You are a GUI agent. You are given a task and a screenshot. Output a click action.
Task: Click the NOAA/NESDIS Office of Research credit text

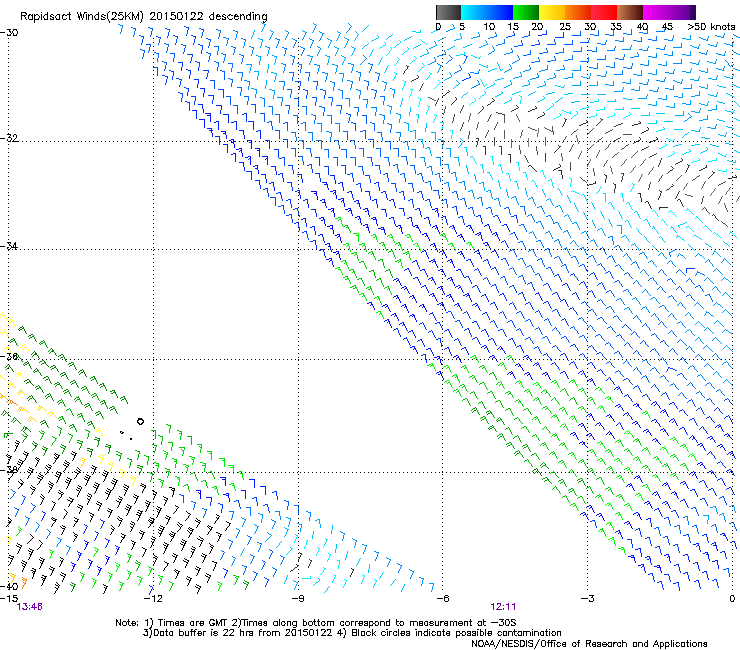pyautogui.click(x=589, y=644)
